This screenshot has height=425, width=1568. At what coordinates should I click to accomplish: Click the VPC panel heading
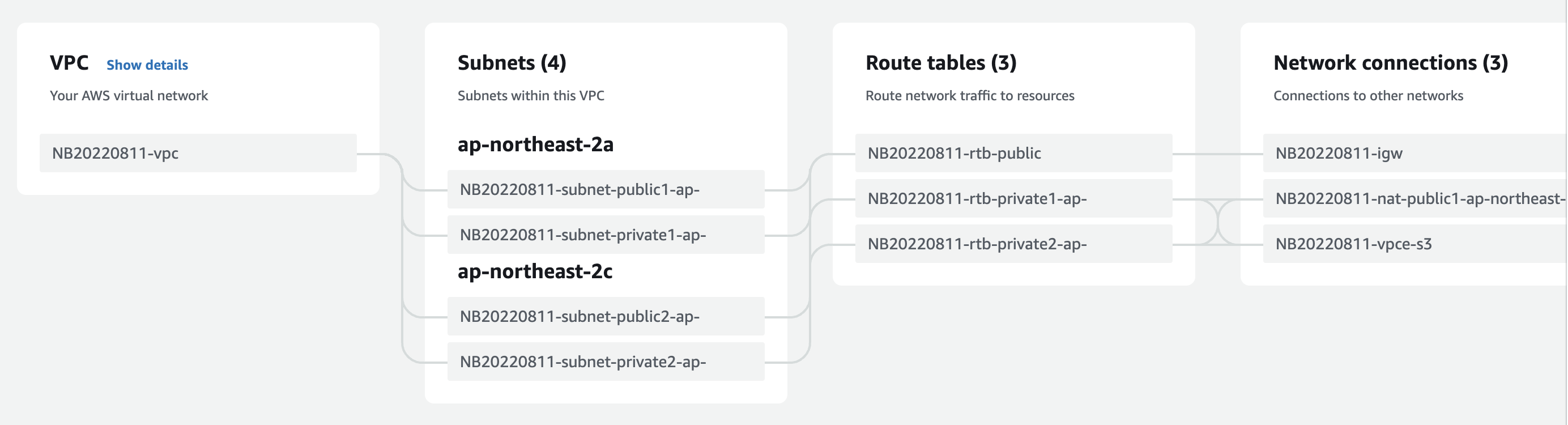coord(69,63)
